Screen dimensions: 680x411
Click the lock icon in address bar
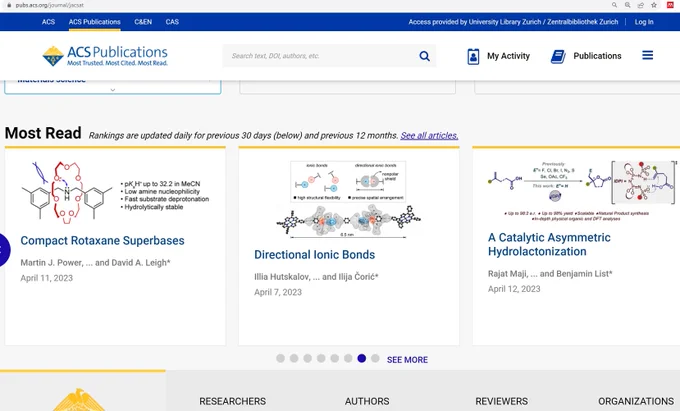[x=9, y=5]
